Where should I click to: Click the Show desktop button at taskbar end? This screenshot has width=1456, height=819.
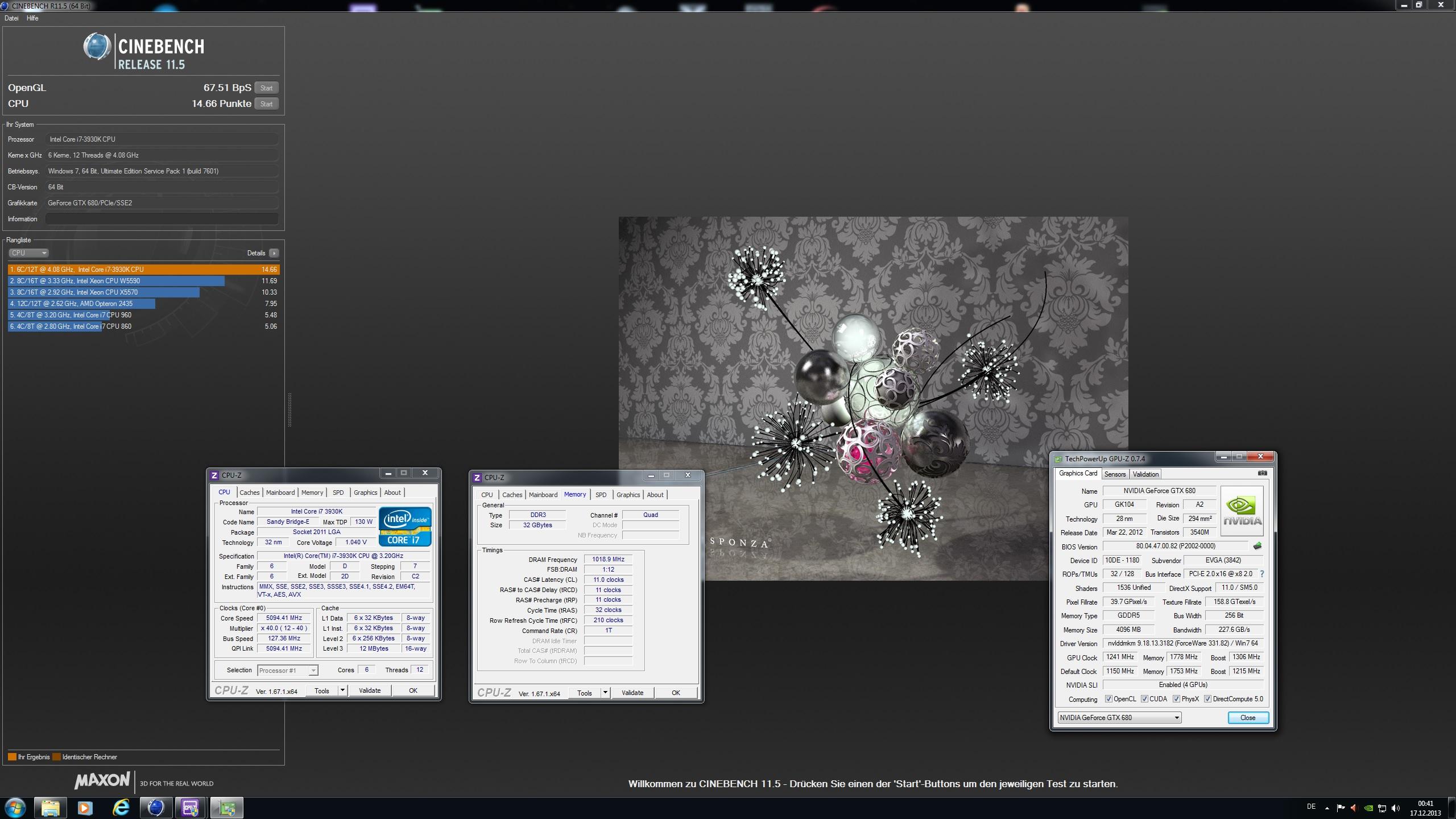pos(1451,808)
